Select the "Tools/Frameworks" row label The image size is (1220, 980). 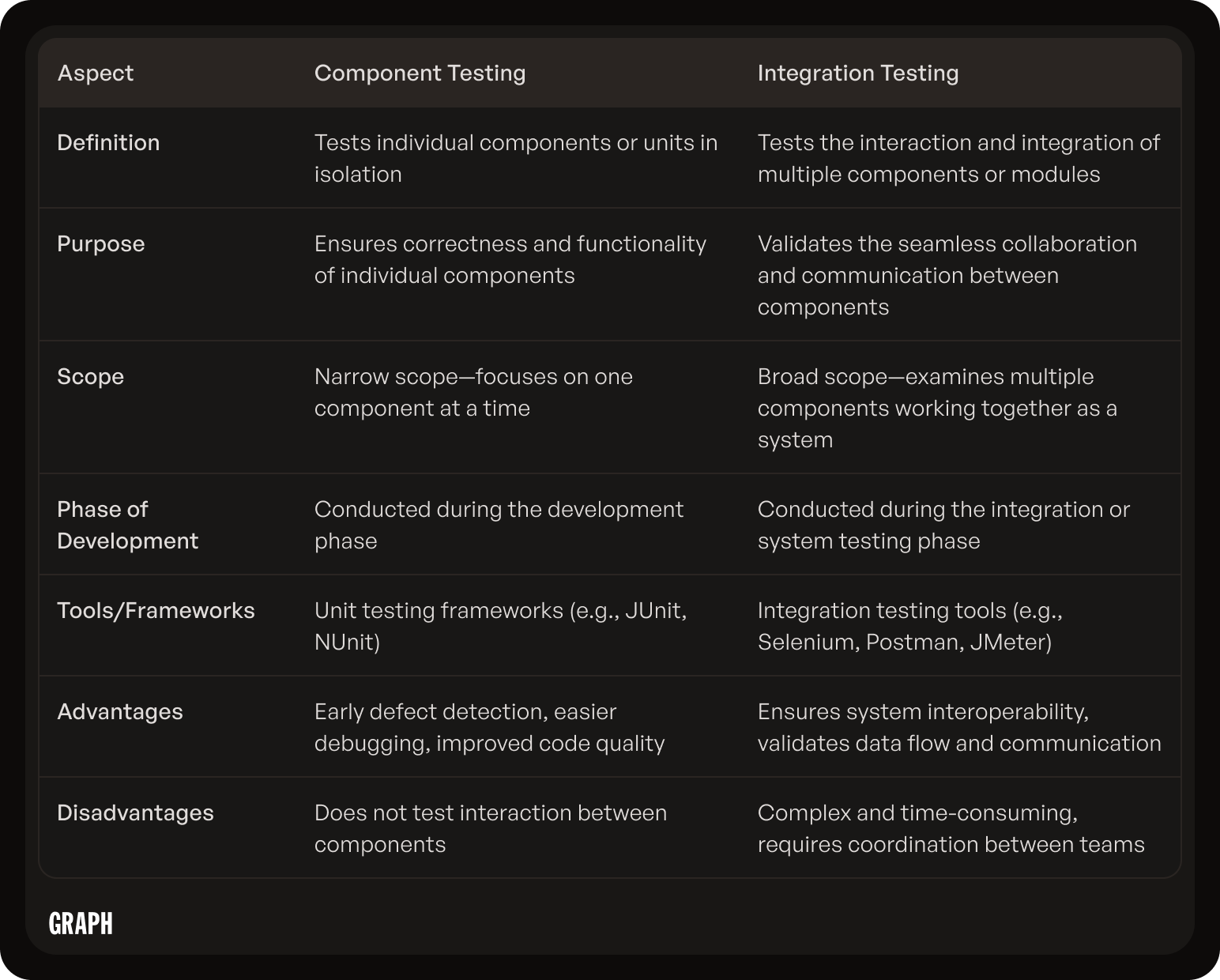pyautogui.click(x=156, y=610)
